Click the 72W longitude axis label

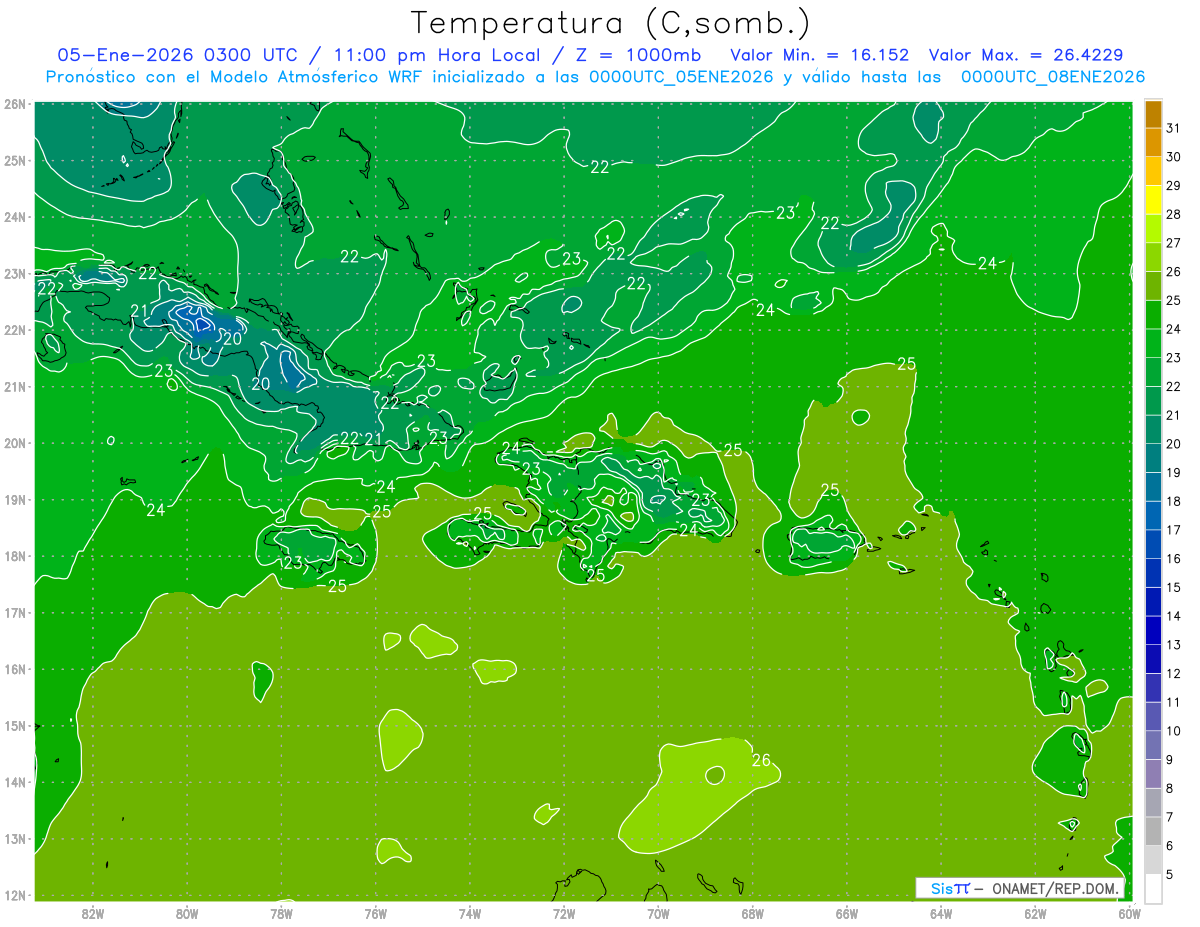click(x=564, y=913)
